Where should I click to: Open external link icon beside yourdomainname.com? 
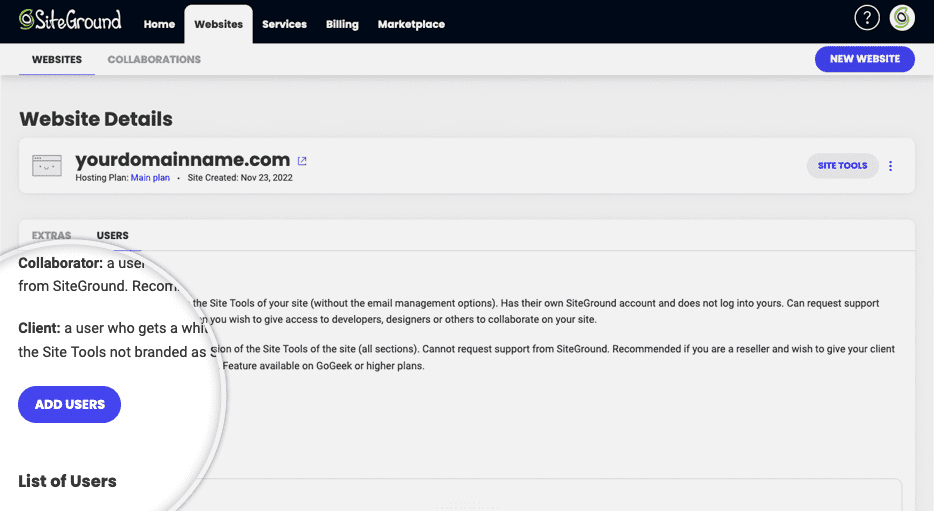tap(302, 161)
